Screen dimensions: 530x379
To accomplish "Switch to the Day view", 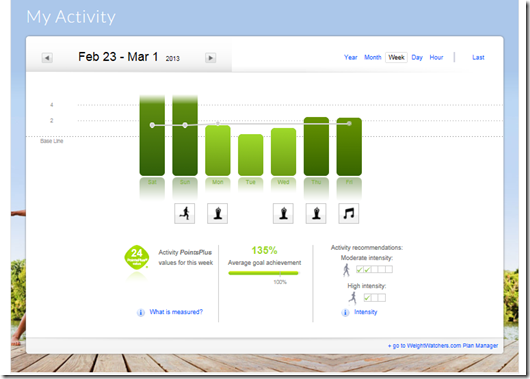I will pyautogui.click(x=417, y=57).
